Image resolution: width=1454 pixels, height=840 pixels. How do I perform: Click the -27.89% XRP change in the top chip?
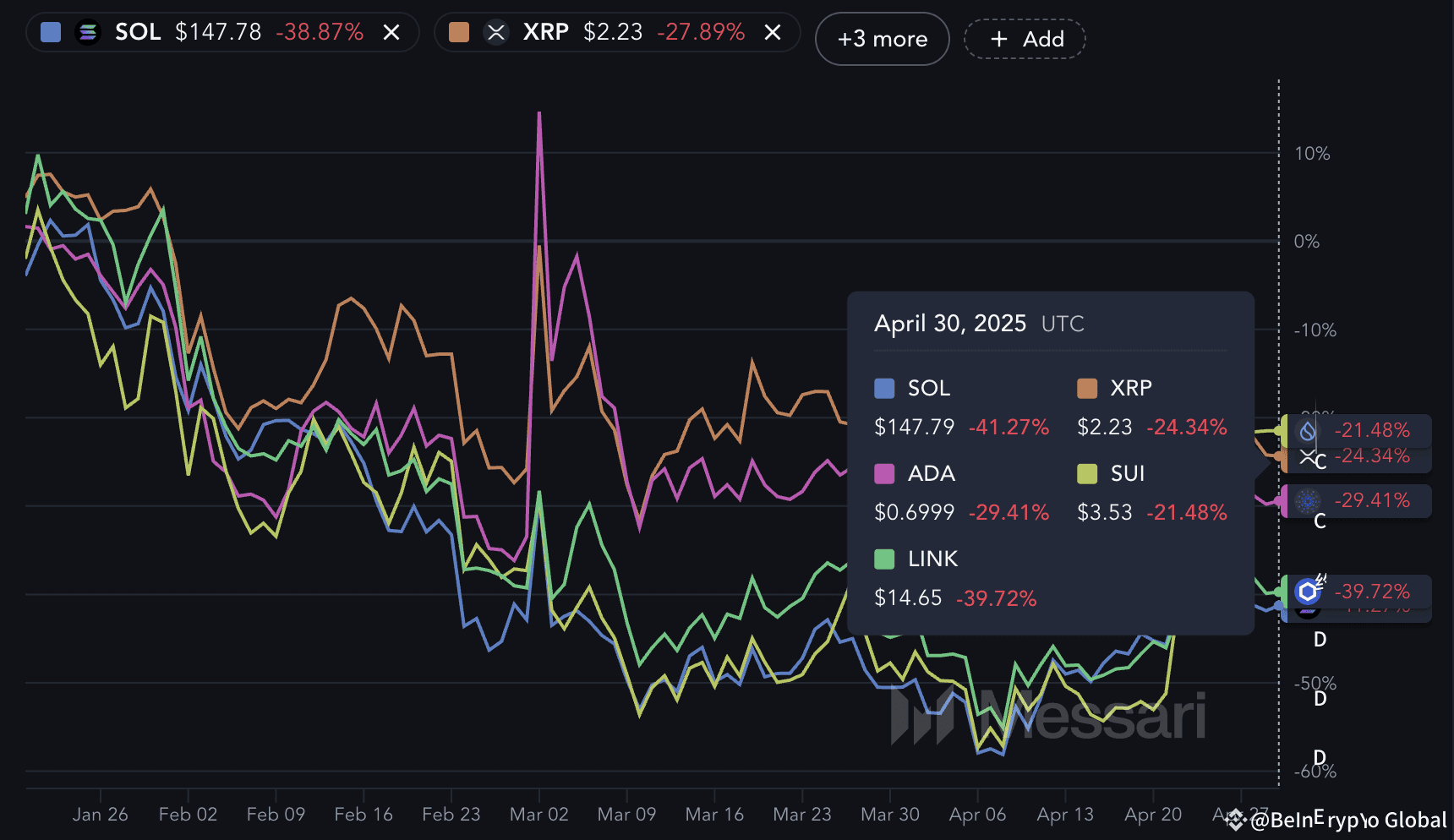(701, 33)
